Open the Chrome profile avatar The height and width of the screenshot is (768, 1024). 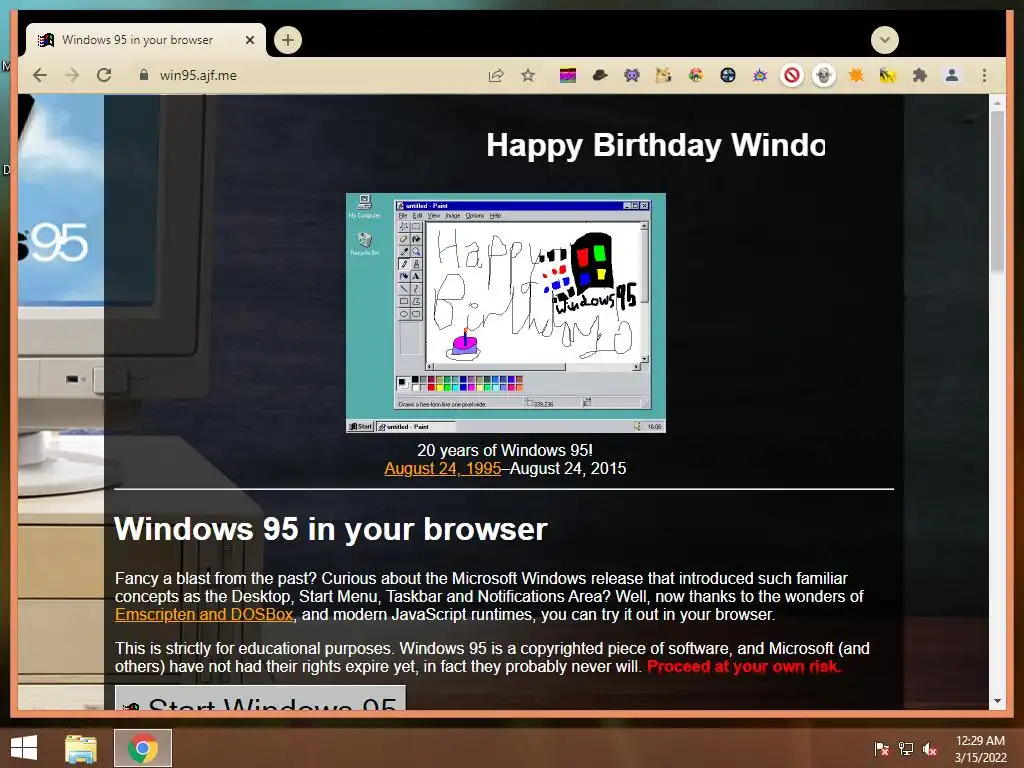(x=952, y=76)
